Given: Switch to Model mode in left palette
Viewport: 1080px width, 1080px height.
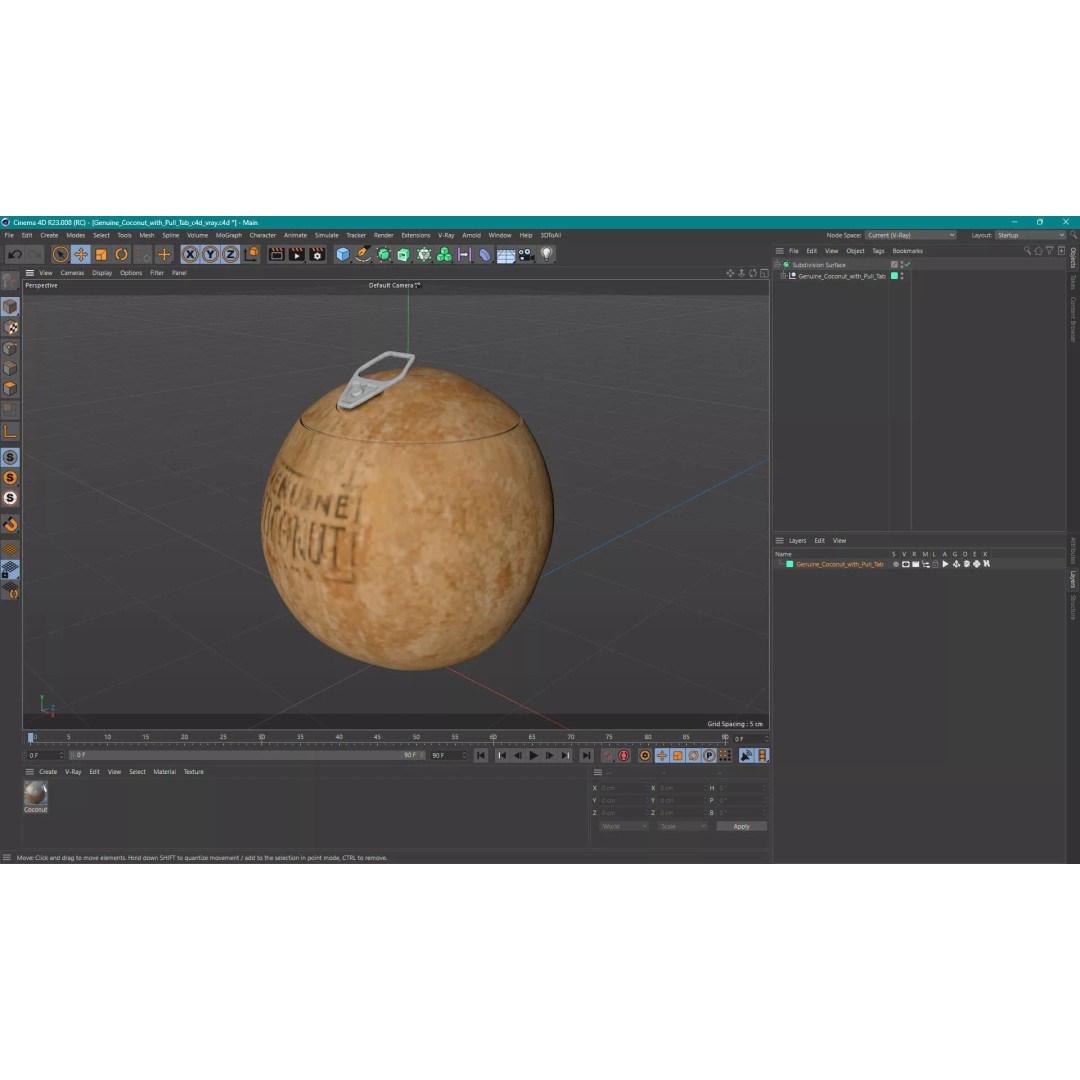Looking at the screenshot, I should 10,307.
